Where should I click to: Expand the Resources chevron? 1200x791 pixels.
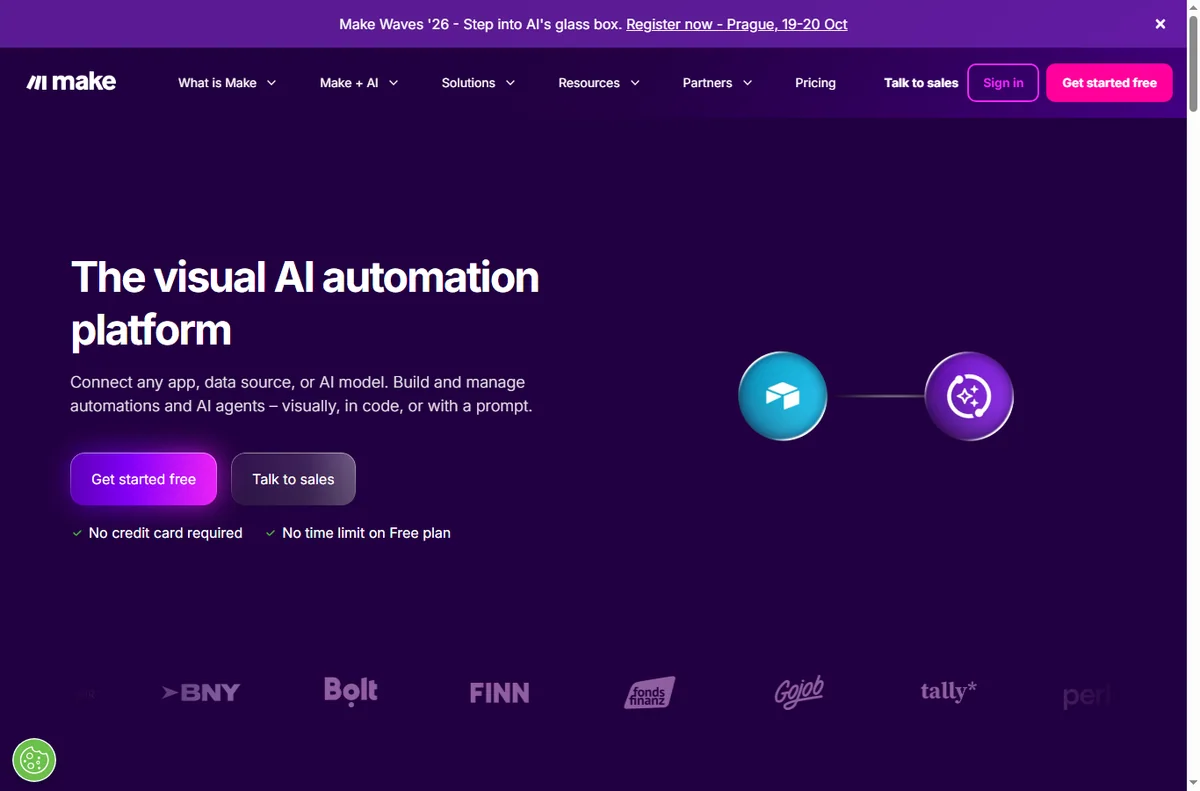[x=634, y=83]
